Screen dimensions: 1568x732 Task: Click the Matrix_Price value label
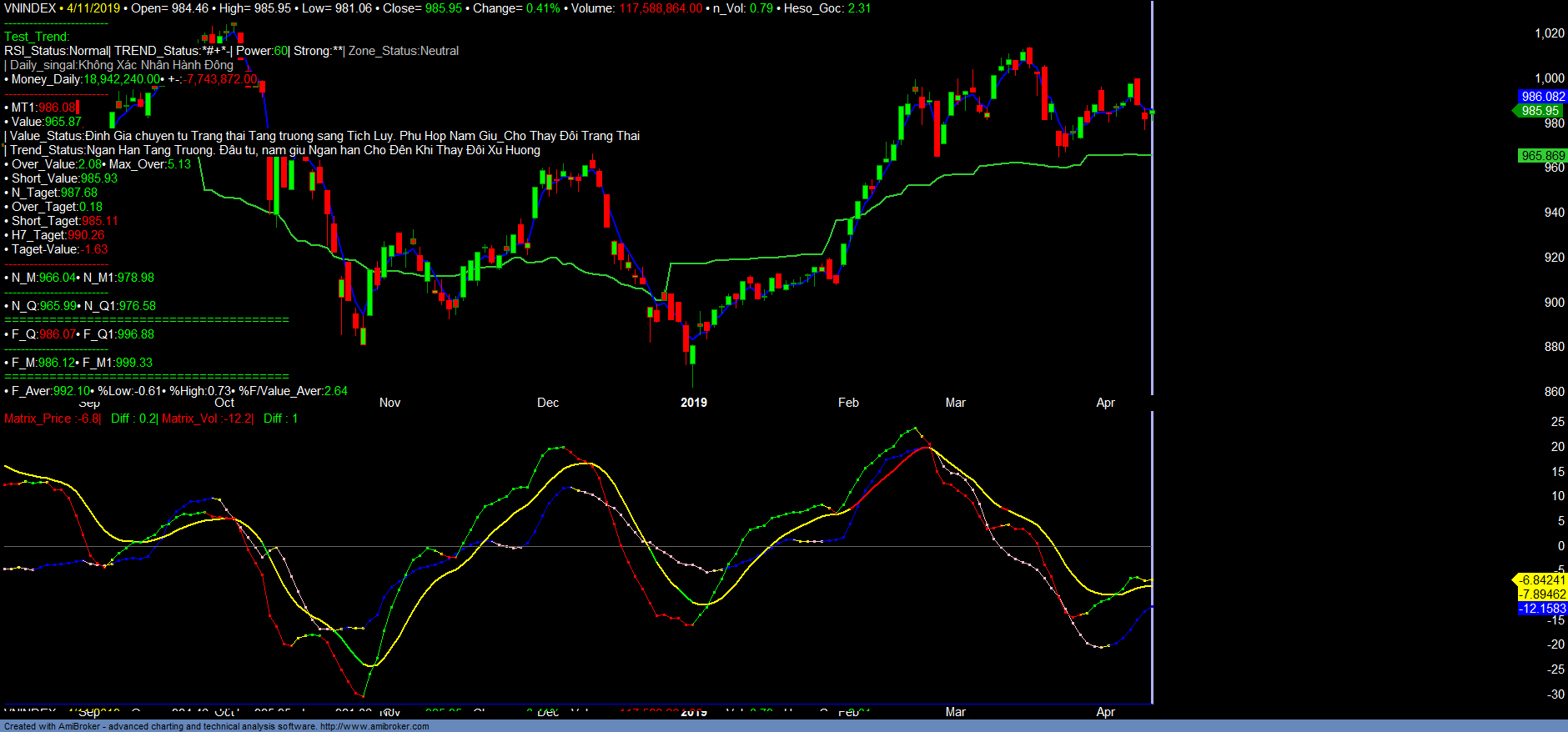(52, 419)
